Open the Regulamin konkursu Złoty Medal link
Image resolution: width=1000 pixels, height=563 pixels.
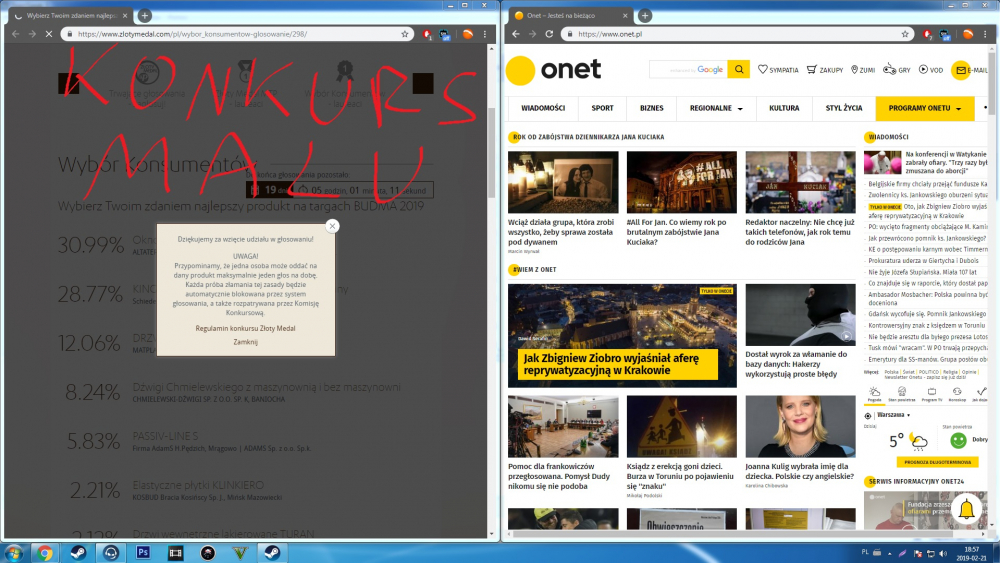click(245, 328)
